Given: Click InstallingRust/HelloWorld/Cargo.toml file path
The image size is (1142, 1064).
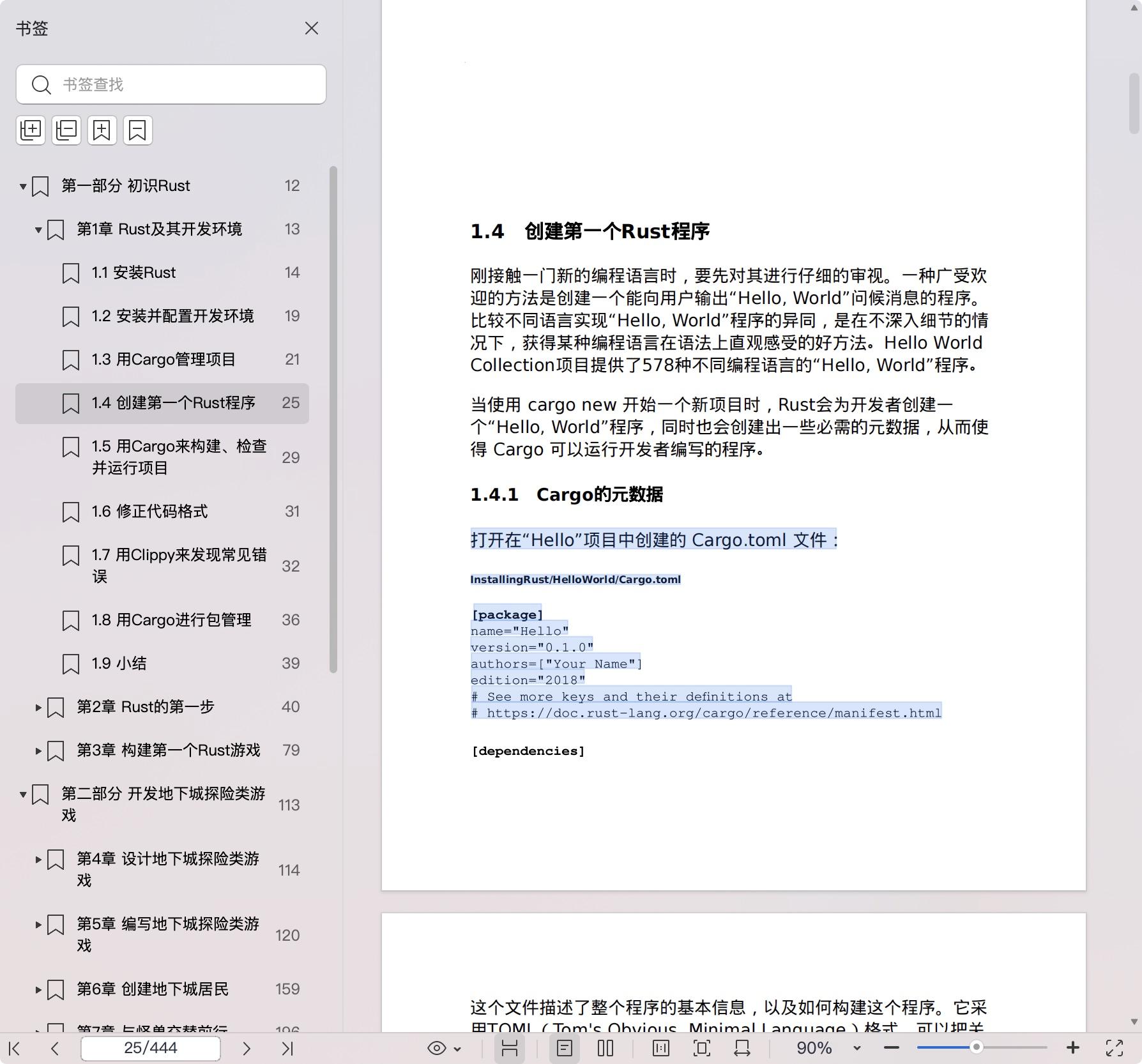Looking at the screenshot, I should (x=575, y=579).
